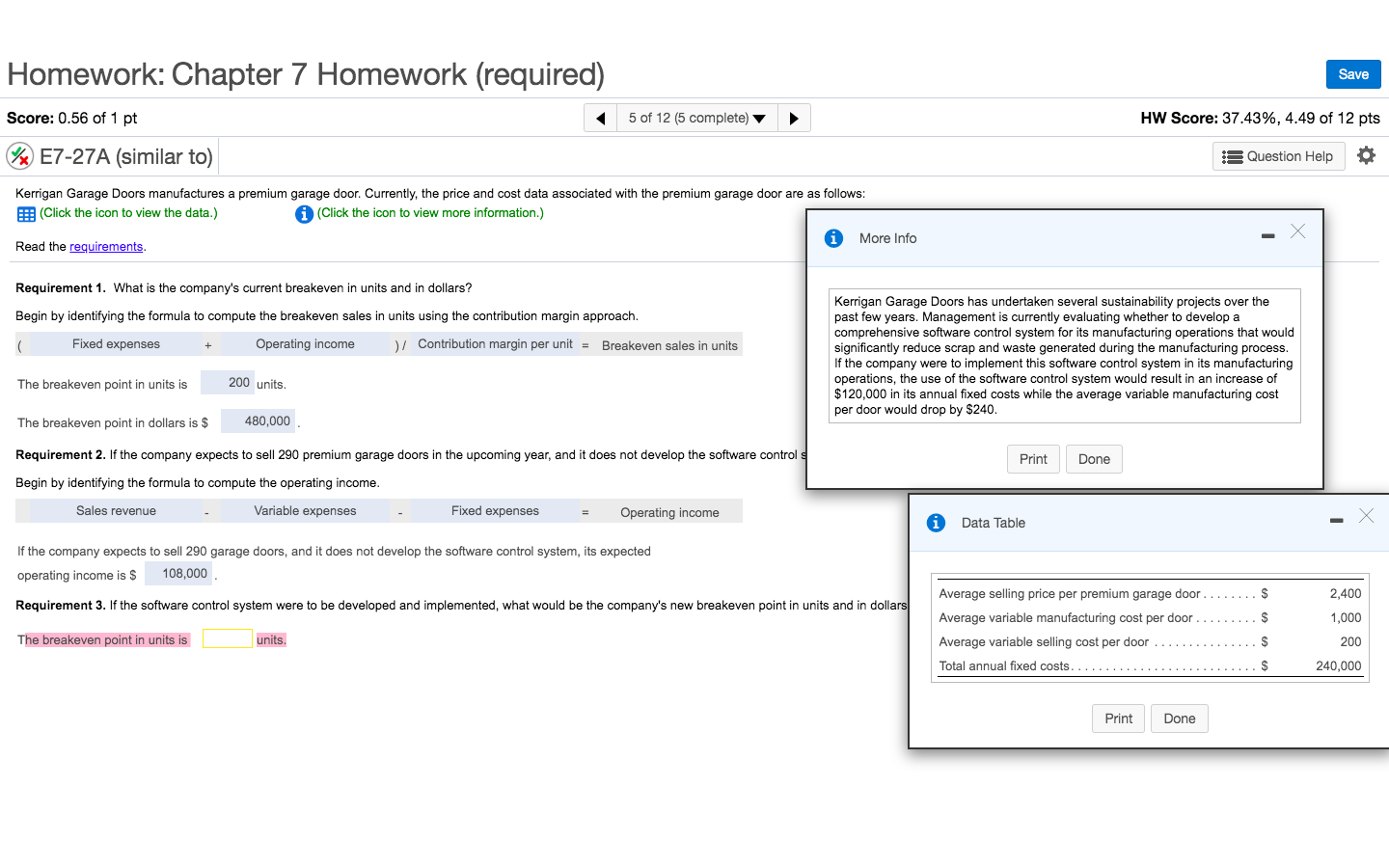Viewport: 1389px width, 868px height.
Task: Click the blue info icon for more information
Action: [x=304, y=214]
